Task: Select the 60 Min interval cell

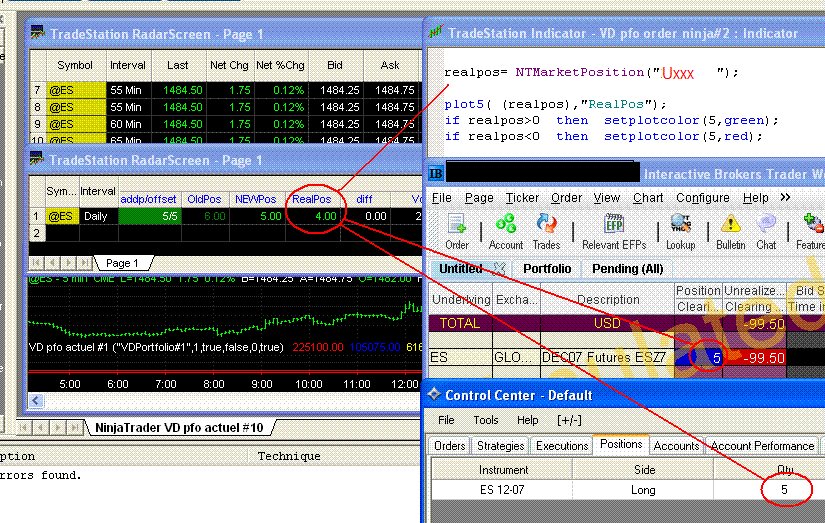Action: tap(128, 124)
